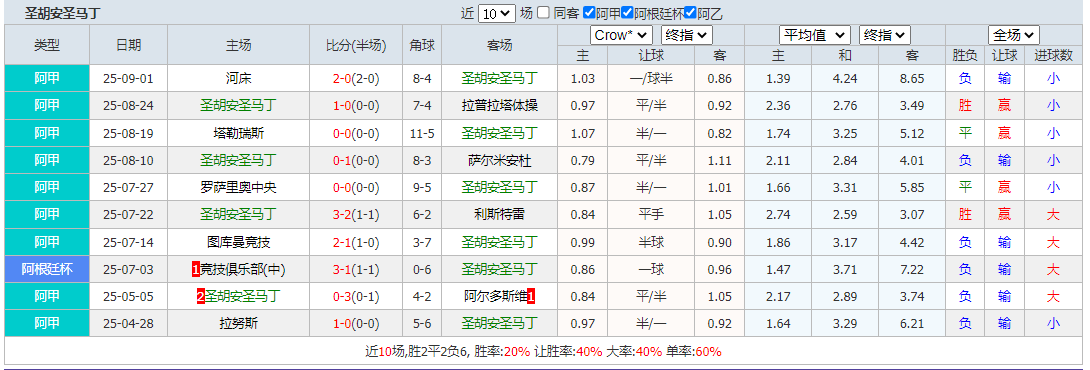Click the 类型 column header
The image size is (1090, 370).
coord(47,45)
